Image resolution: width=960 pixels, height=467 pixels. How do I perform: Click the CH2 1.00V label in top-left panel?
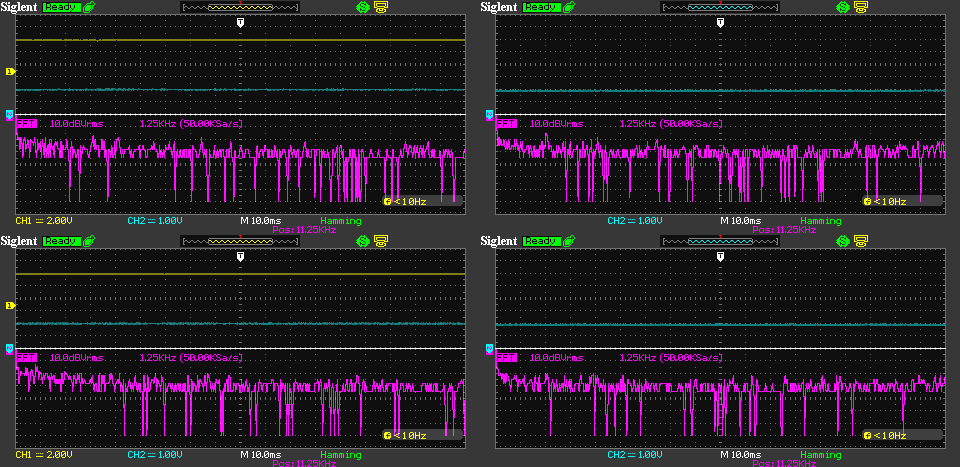(x=156, y=220)
